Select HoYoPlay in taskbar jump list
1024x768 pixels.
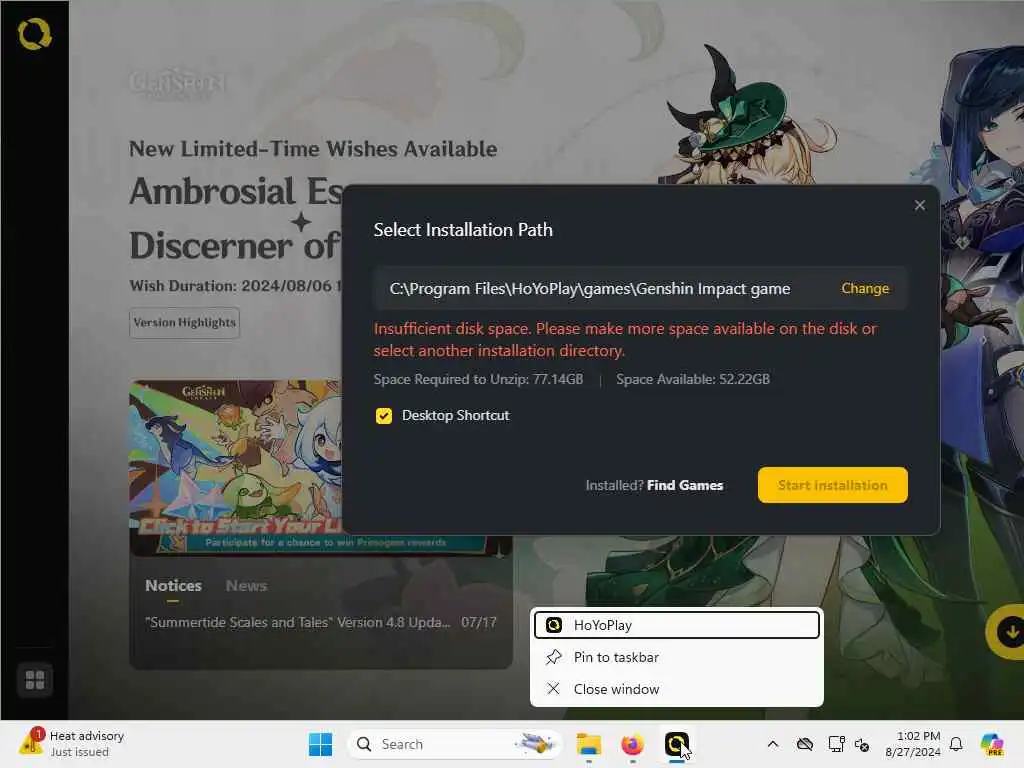click(x=677, y=625)
